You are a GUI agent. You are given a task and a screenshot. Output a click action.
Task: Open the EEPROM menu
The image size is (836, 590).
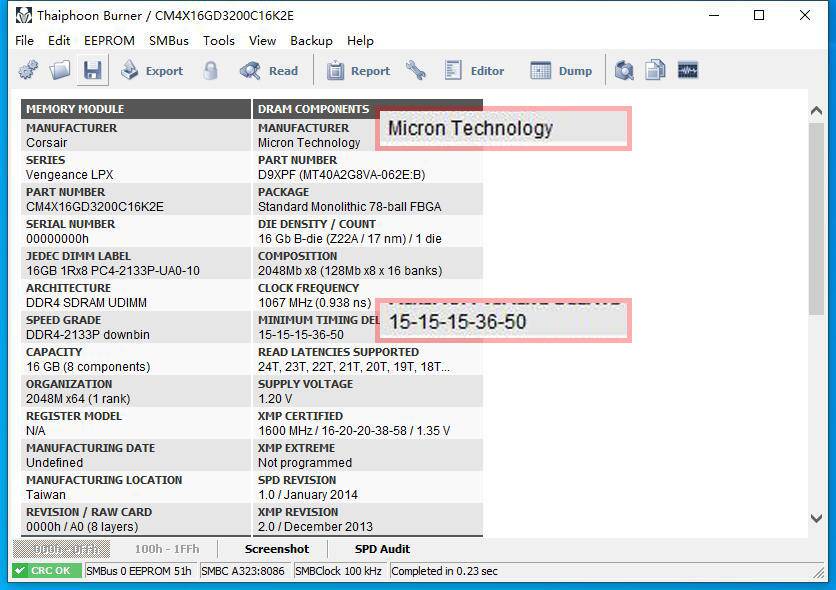[x=109, y=41]
